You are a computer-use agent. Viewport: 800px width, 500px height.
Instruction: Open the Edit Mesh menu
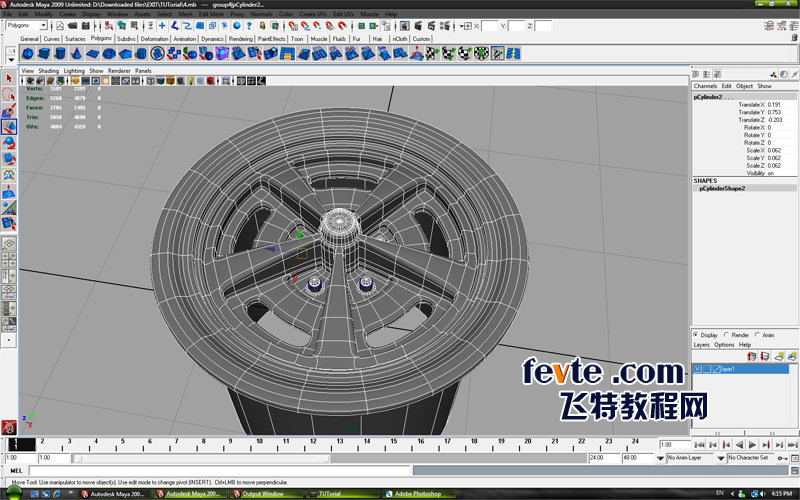coord(211,14)
